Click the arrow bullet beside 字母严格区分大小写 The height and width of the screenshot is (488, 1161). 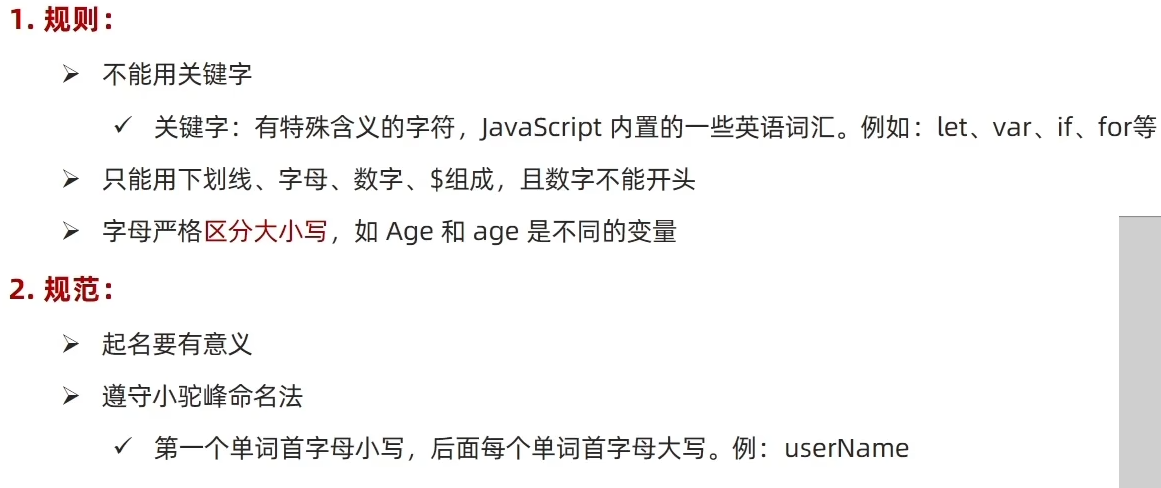click(x=71, y=232)
